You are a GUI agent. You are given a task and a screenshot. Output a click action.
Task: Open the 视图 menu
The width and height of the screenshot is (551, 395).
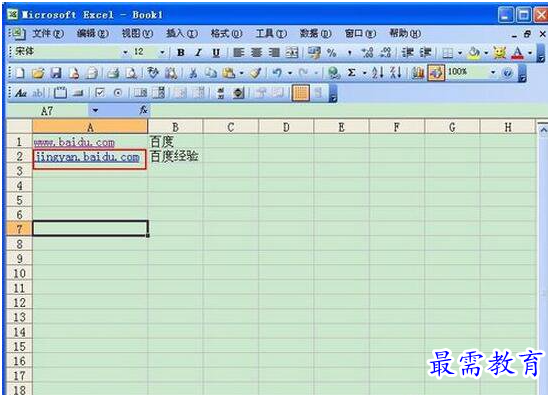coord(137,34)
